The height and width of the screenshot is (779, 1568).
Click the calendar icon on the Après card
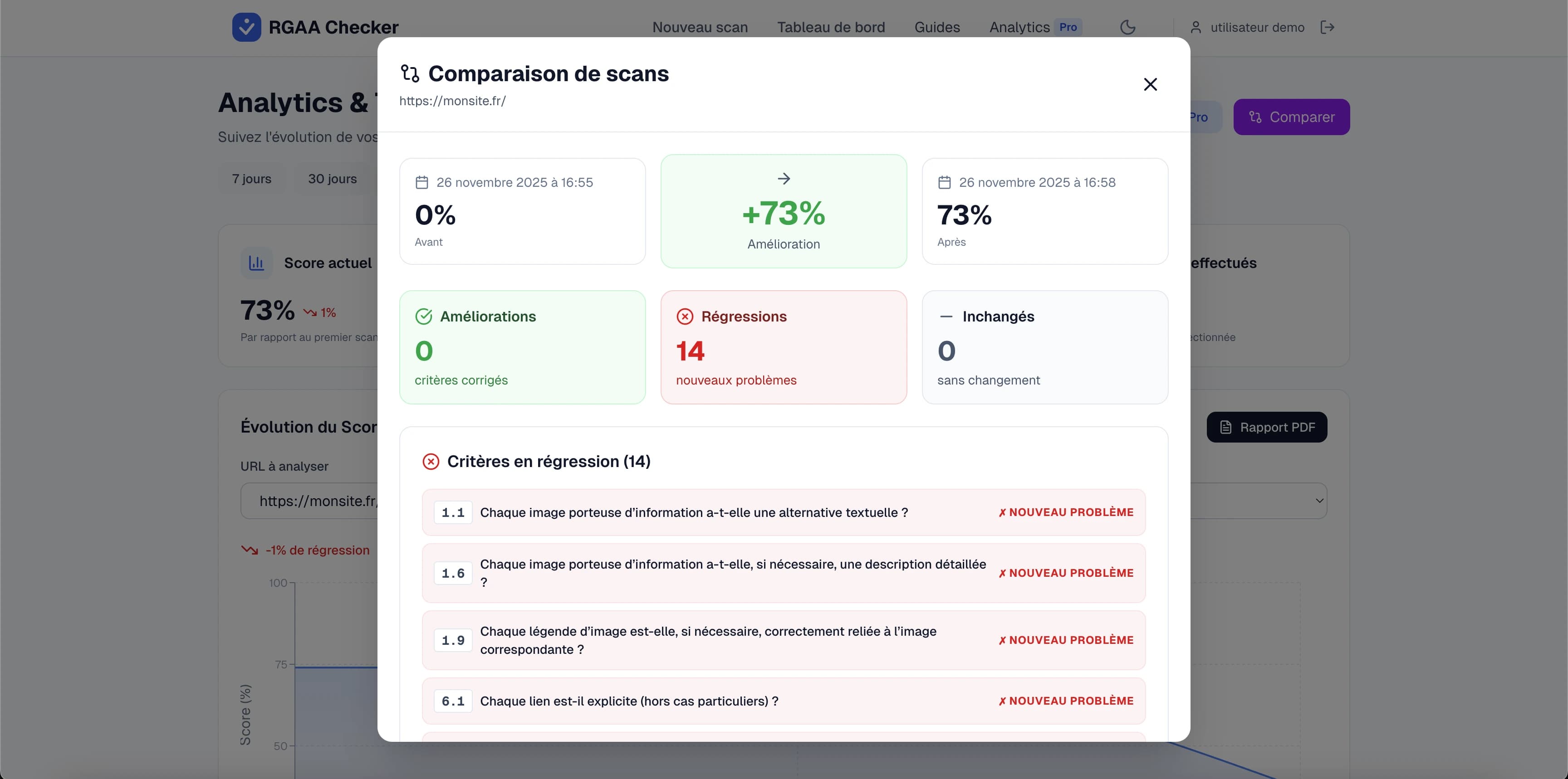click(945, 182)
